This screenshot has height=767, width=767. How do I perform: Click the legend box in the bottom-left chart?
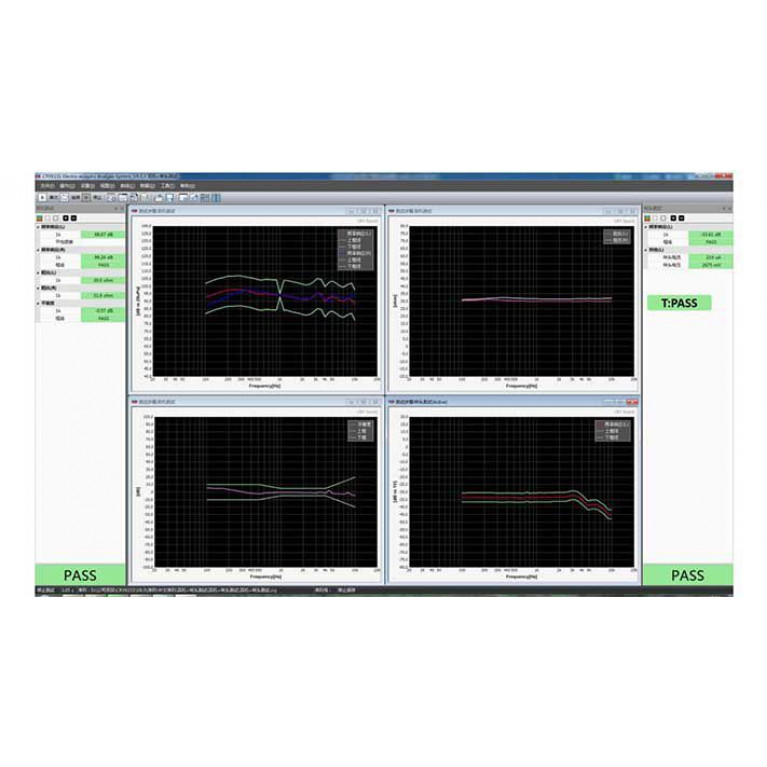[x=361, y=431]
